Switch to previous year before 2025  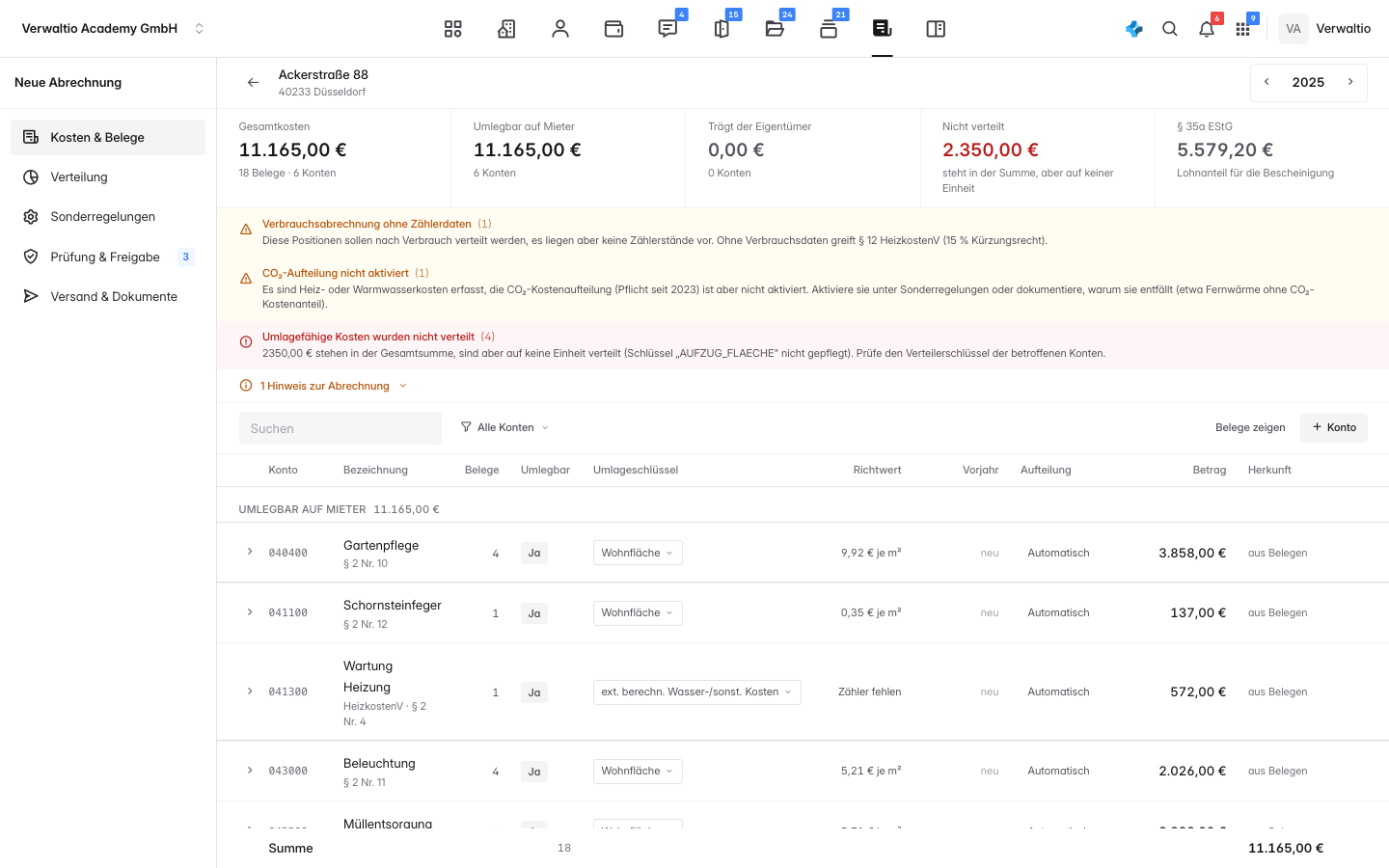click(x=1266, y=82)
